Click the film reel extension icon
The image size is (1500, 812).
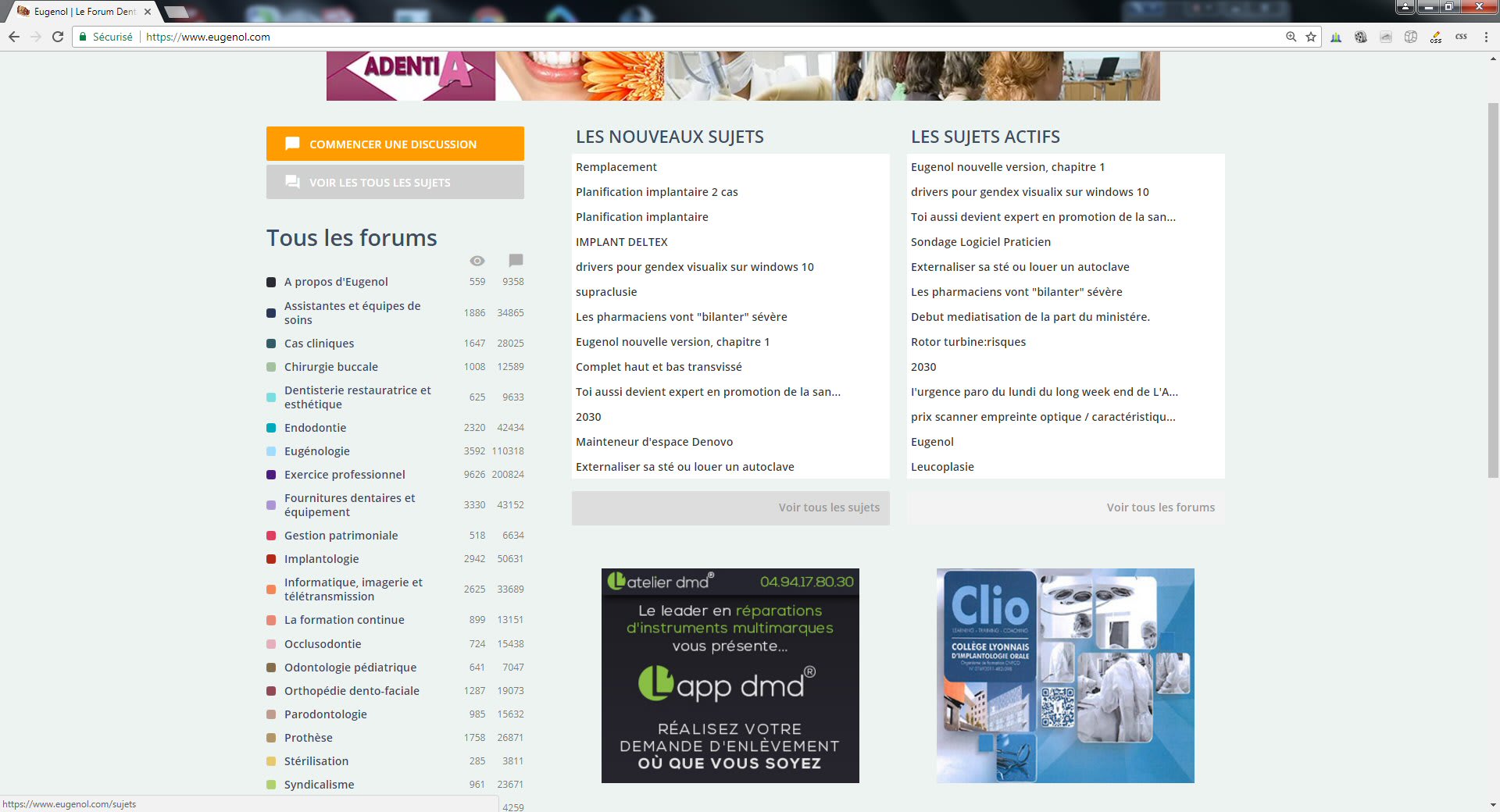pyautogui.click(x=1361, y=37)
